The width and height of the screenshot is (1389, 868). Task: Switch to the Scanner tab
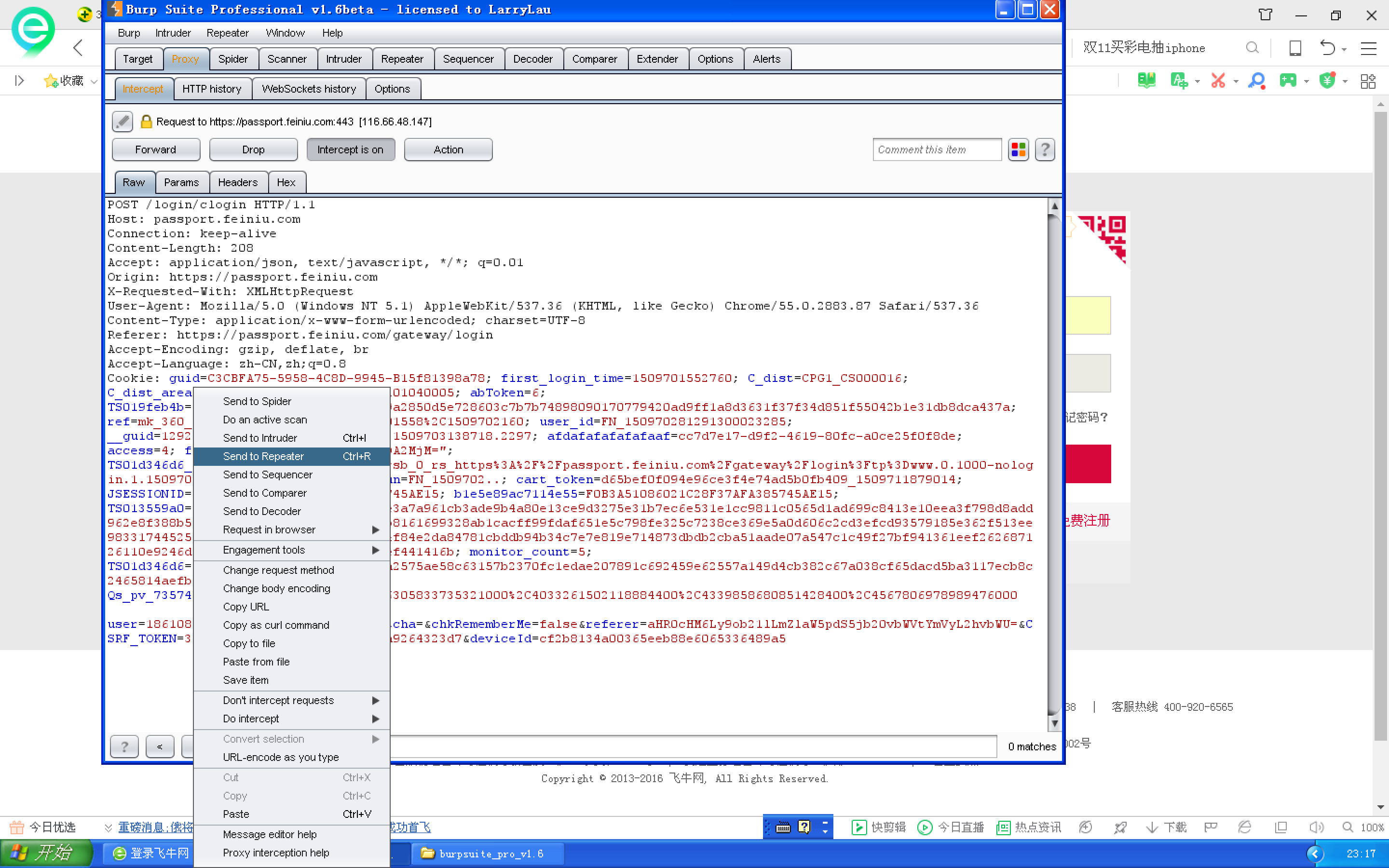286,59
